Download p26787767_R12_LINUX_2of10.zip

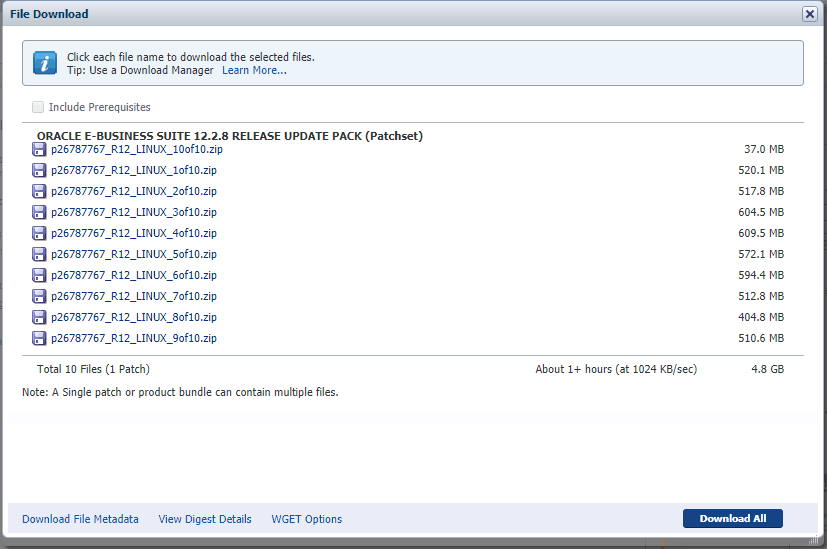point(133,191)
